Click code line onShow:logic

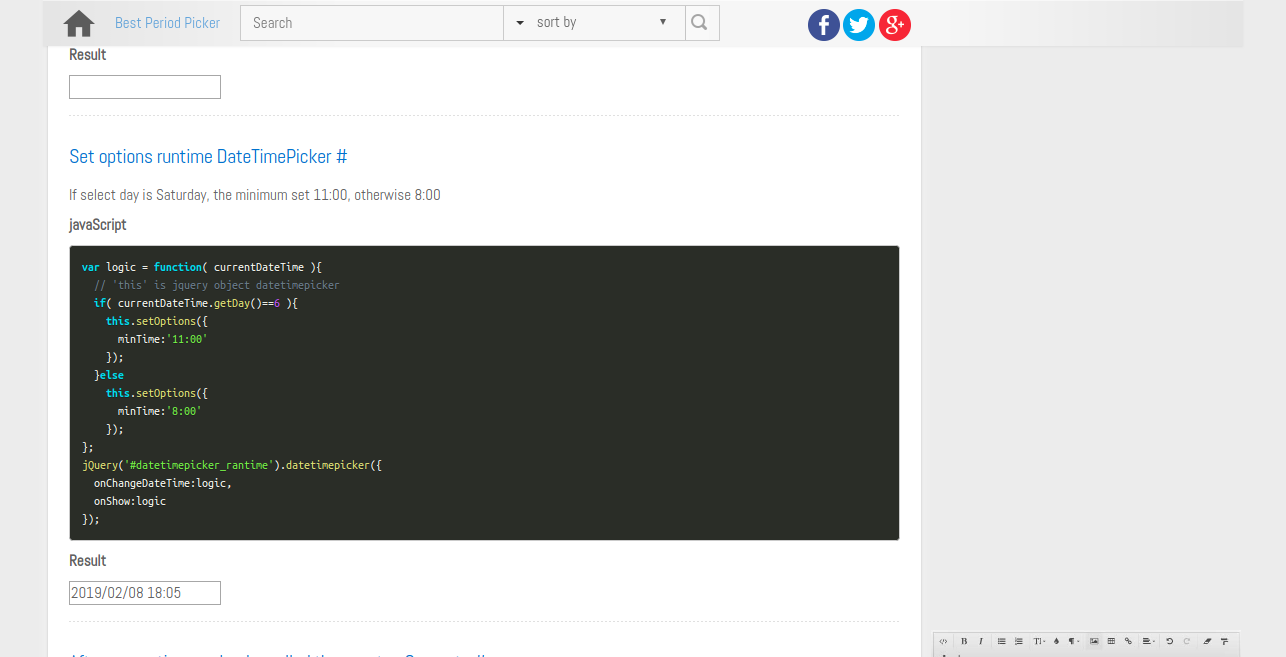[130, 501]
